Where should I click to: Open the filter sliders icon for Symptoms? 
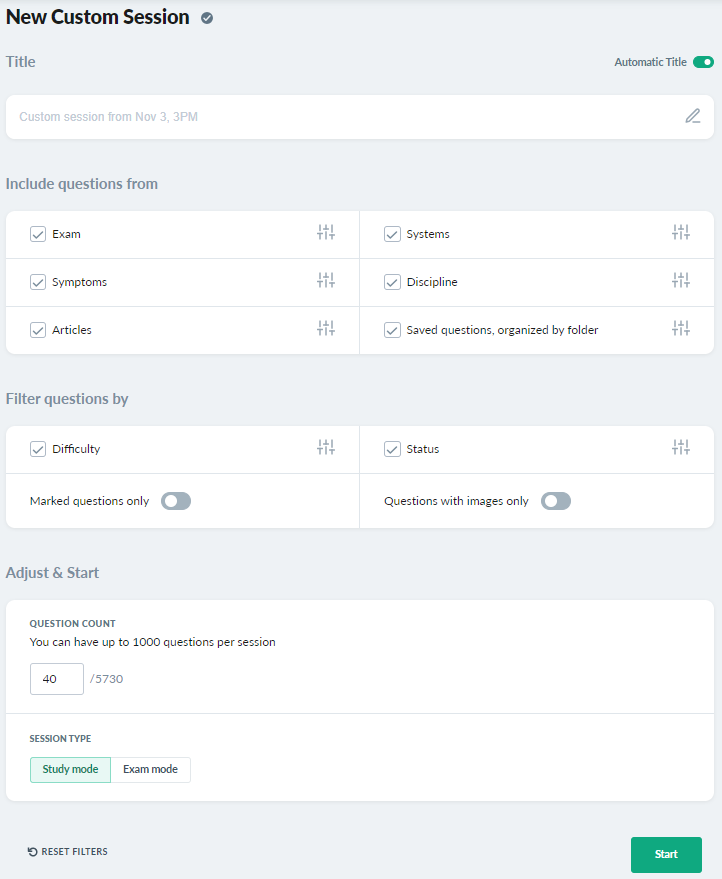(326, 280)
